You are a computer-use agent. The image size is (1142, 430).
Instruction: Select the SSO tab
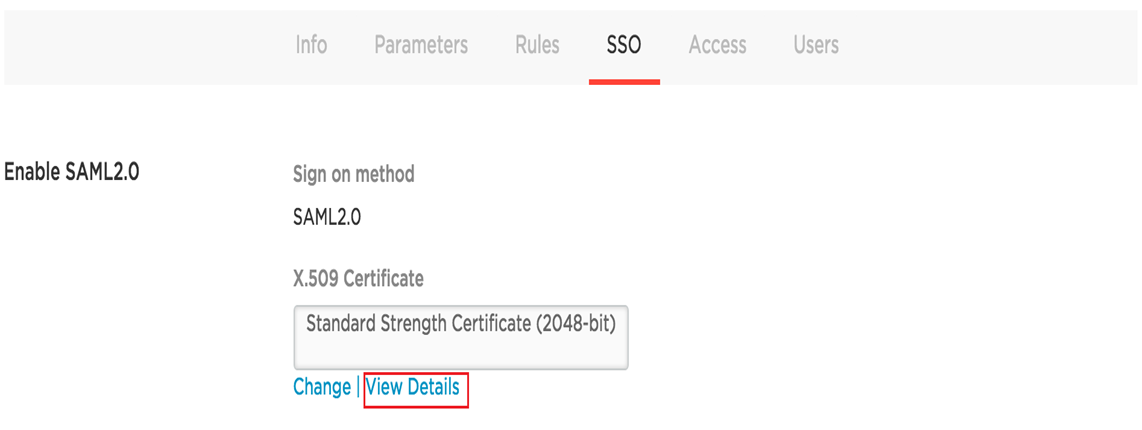point(623,45)
